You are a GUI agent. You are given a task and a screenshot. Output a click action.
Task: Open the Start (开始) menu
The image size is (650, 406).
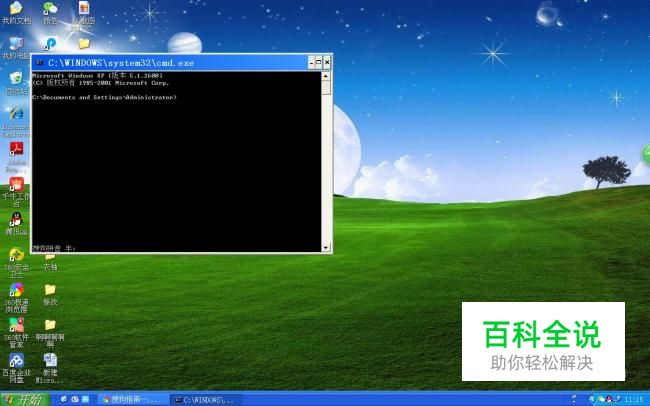(25, 399)
